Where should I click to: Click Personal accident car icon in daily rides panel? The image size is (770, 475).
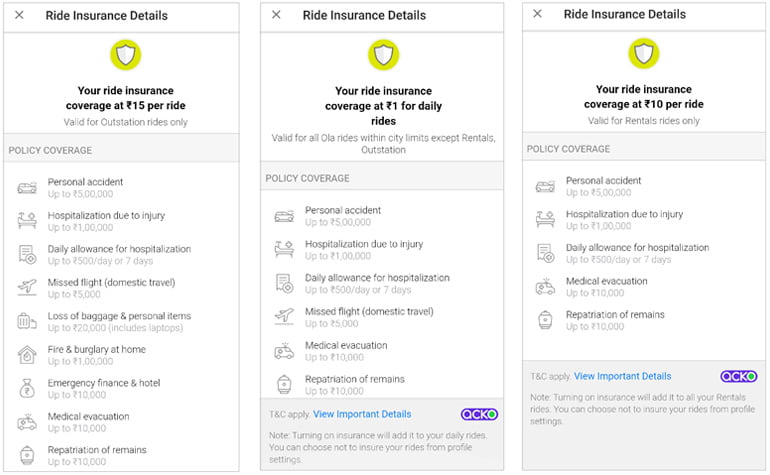click(x=284, y=216)
